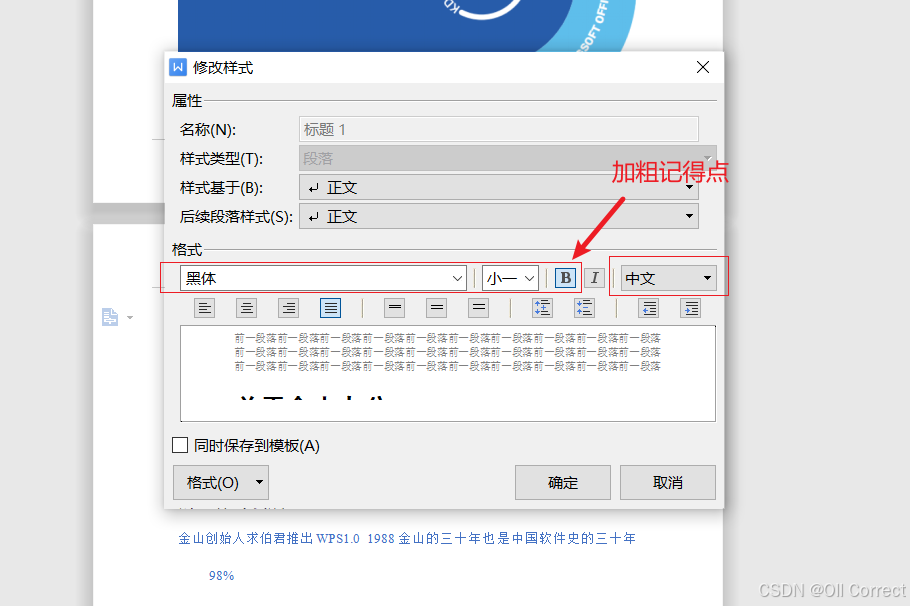Toggle bold B button
The width and height of the screenshot is (910, 606).
click(x=566, y=278)
